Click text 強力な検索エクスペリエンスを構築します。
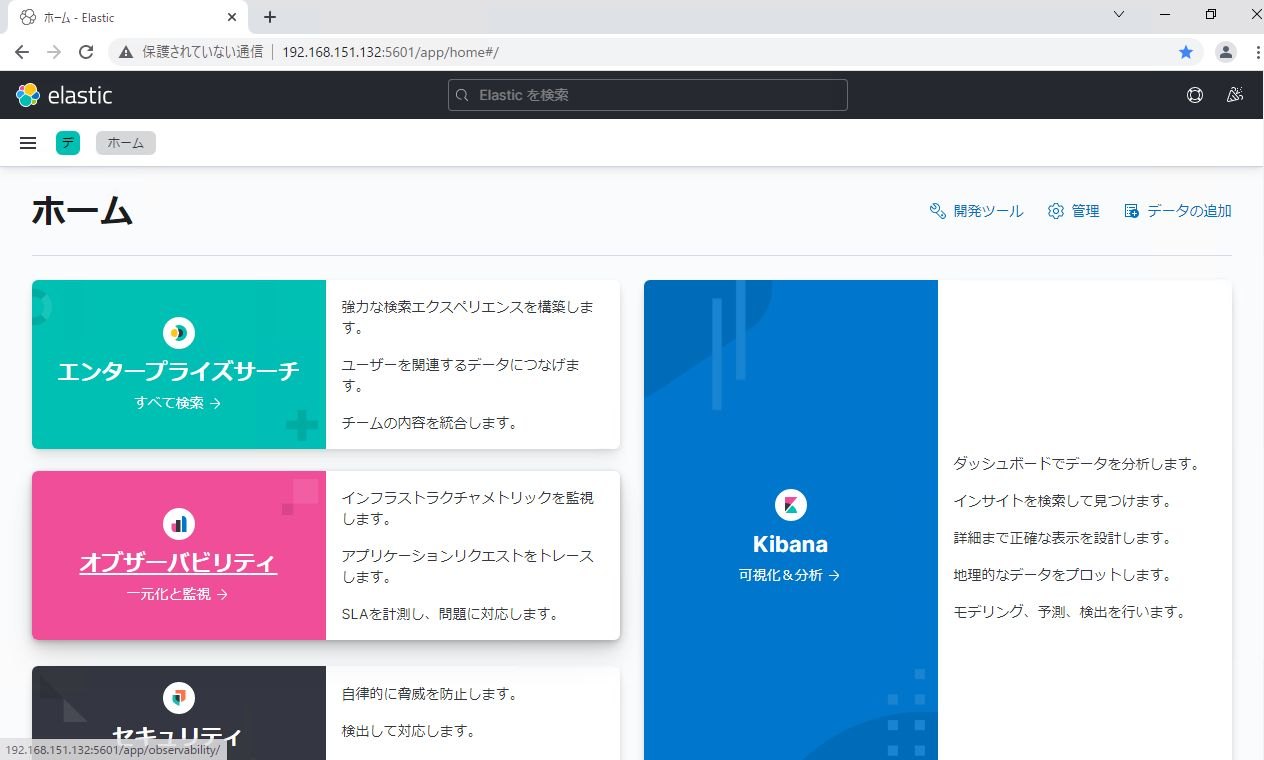 pyautogui.click(x=468, y=317)
